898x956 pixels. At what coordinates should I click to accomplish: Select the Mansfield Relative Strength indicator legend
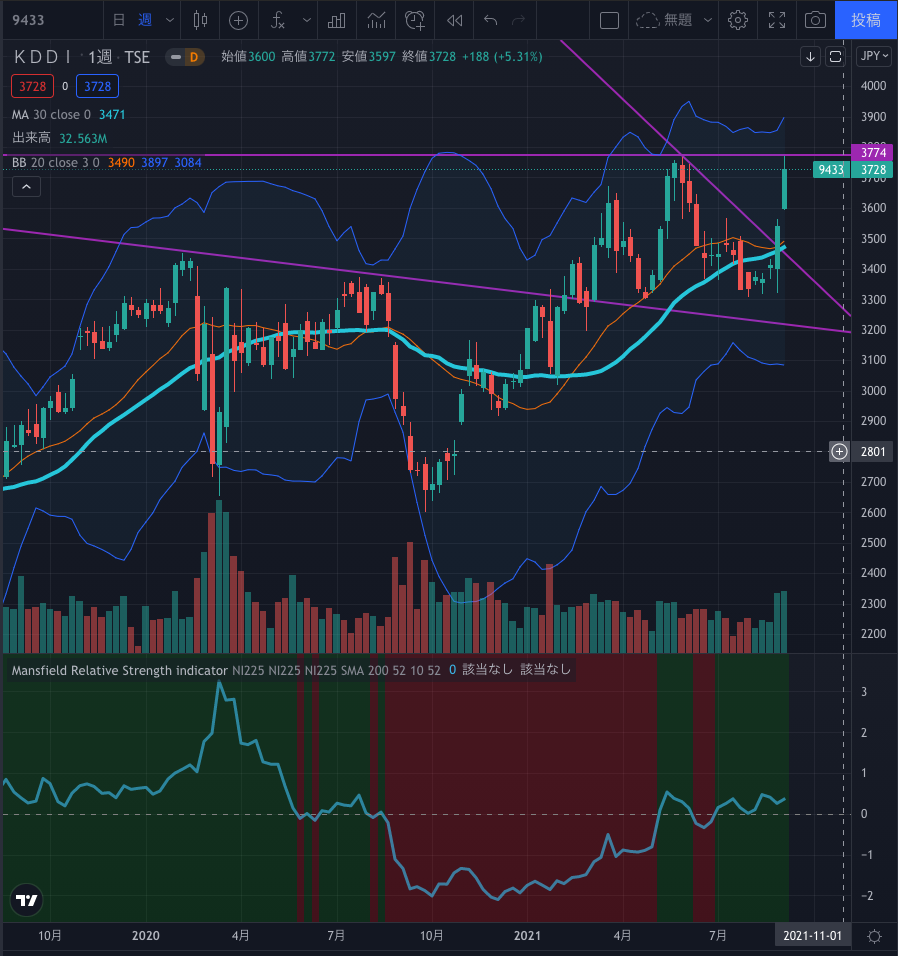pos(119,671)
